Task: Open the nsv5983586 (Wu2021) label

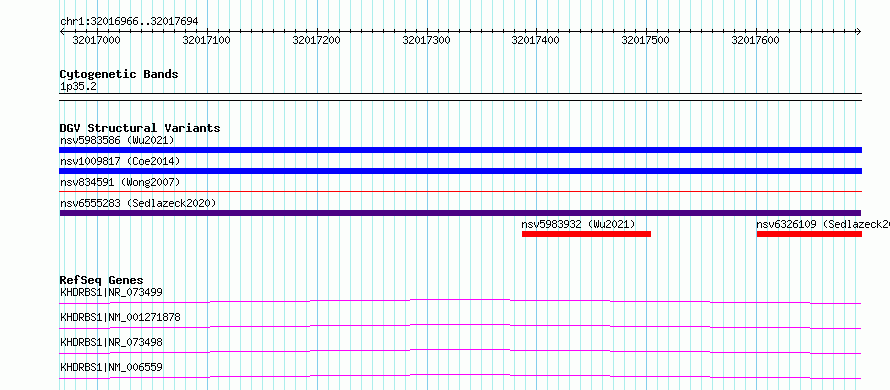Action: pos(117,140)
